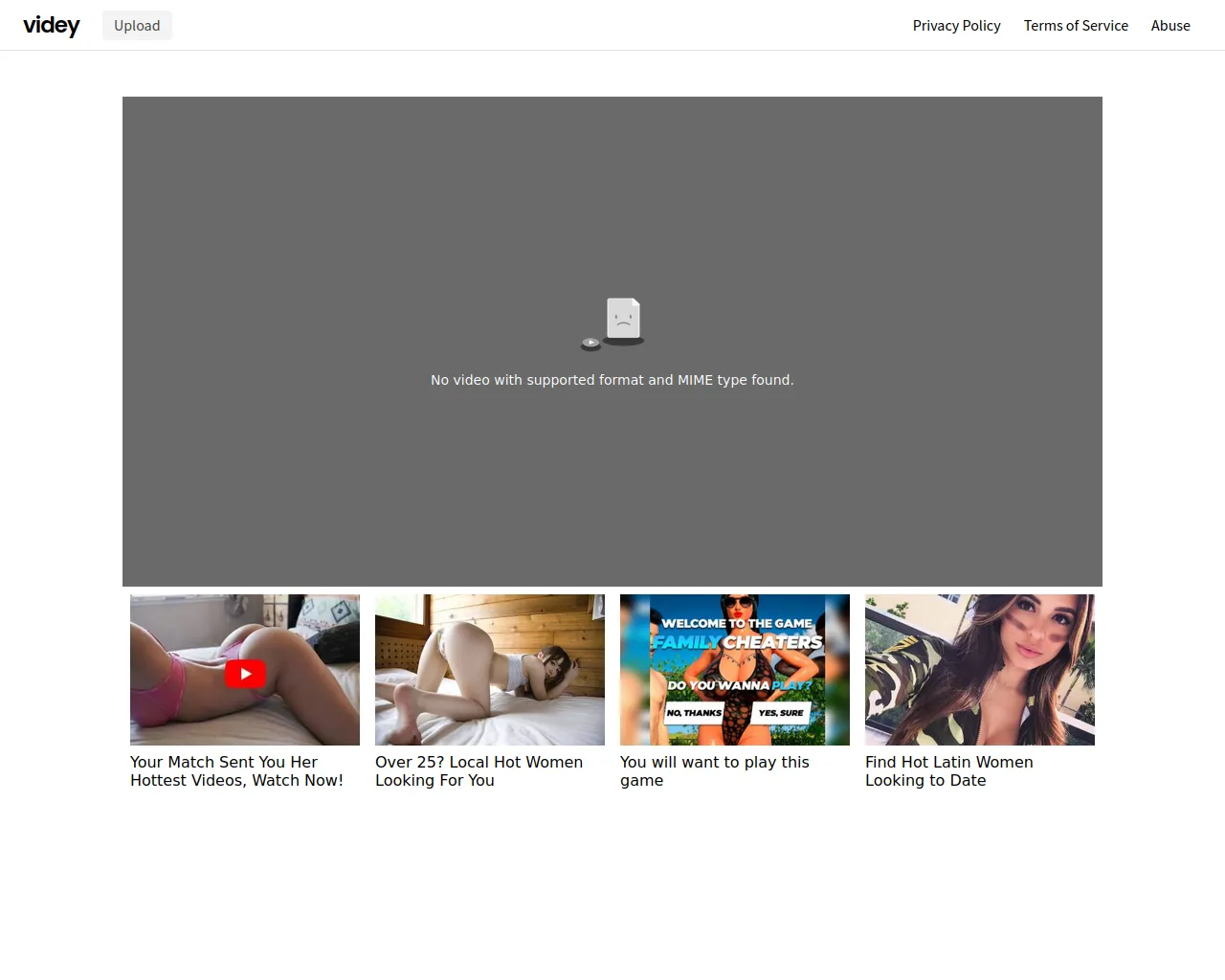The width and height of the screenshot is (1225, 980).
Task: Click the 'Do You Wanna Play?' text
Action: [739, 685]
